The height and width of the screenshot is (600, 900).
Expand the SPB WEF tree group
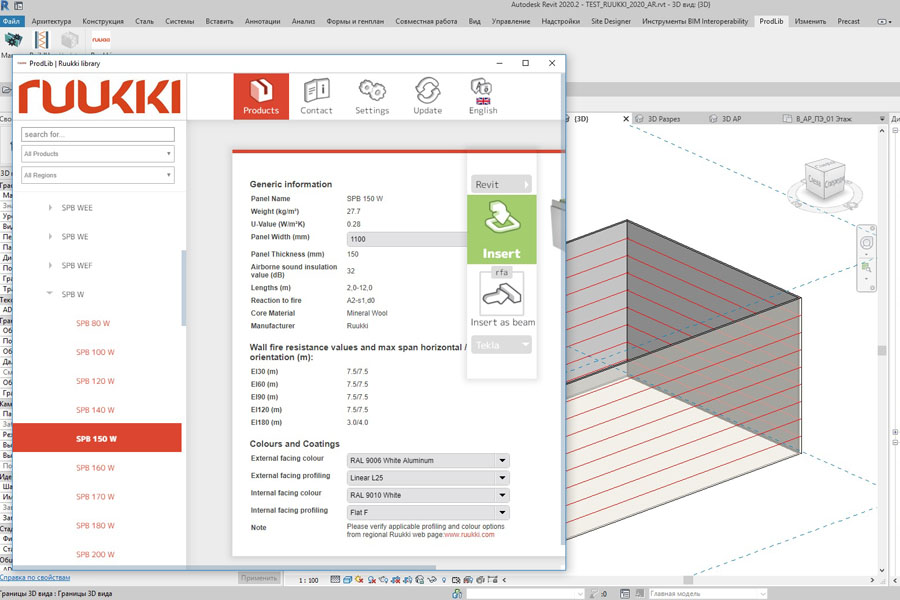[50, 265]
